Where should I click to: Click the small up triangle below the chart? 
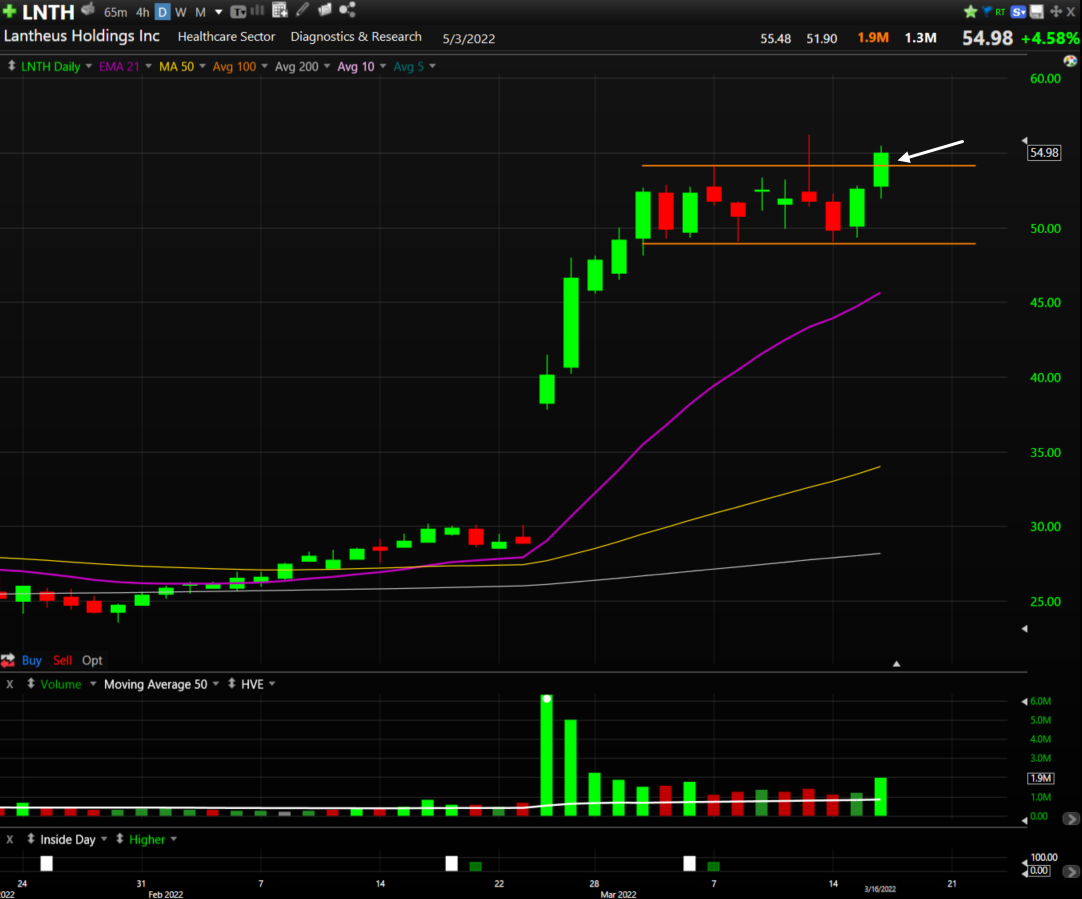click(896, 664)
